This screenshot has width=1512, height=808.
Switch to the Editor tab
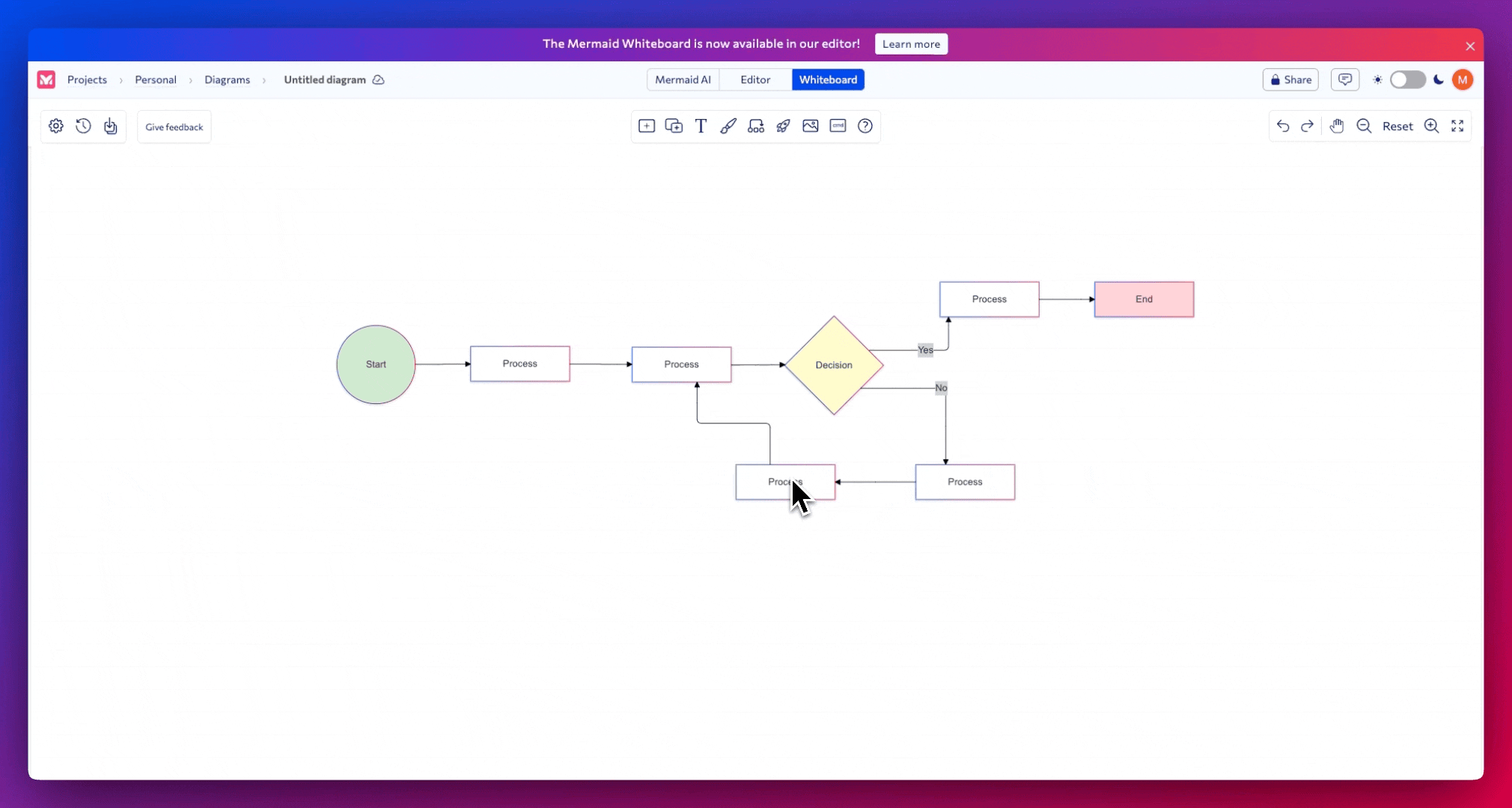pyautogui.click(x=755, y=79)
